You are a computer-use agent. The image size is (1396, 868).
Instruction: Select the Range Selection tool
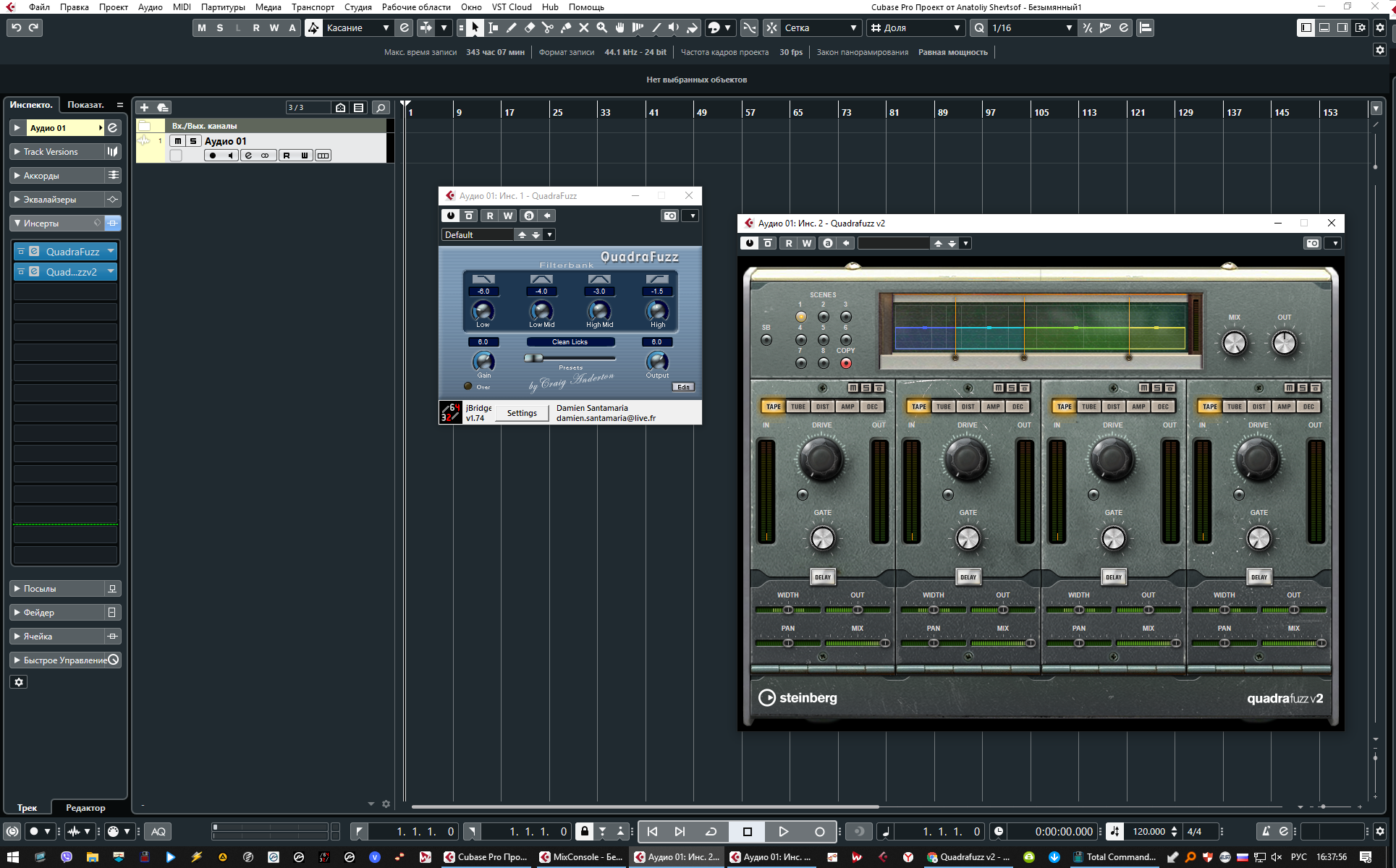click(494, 27)
